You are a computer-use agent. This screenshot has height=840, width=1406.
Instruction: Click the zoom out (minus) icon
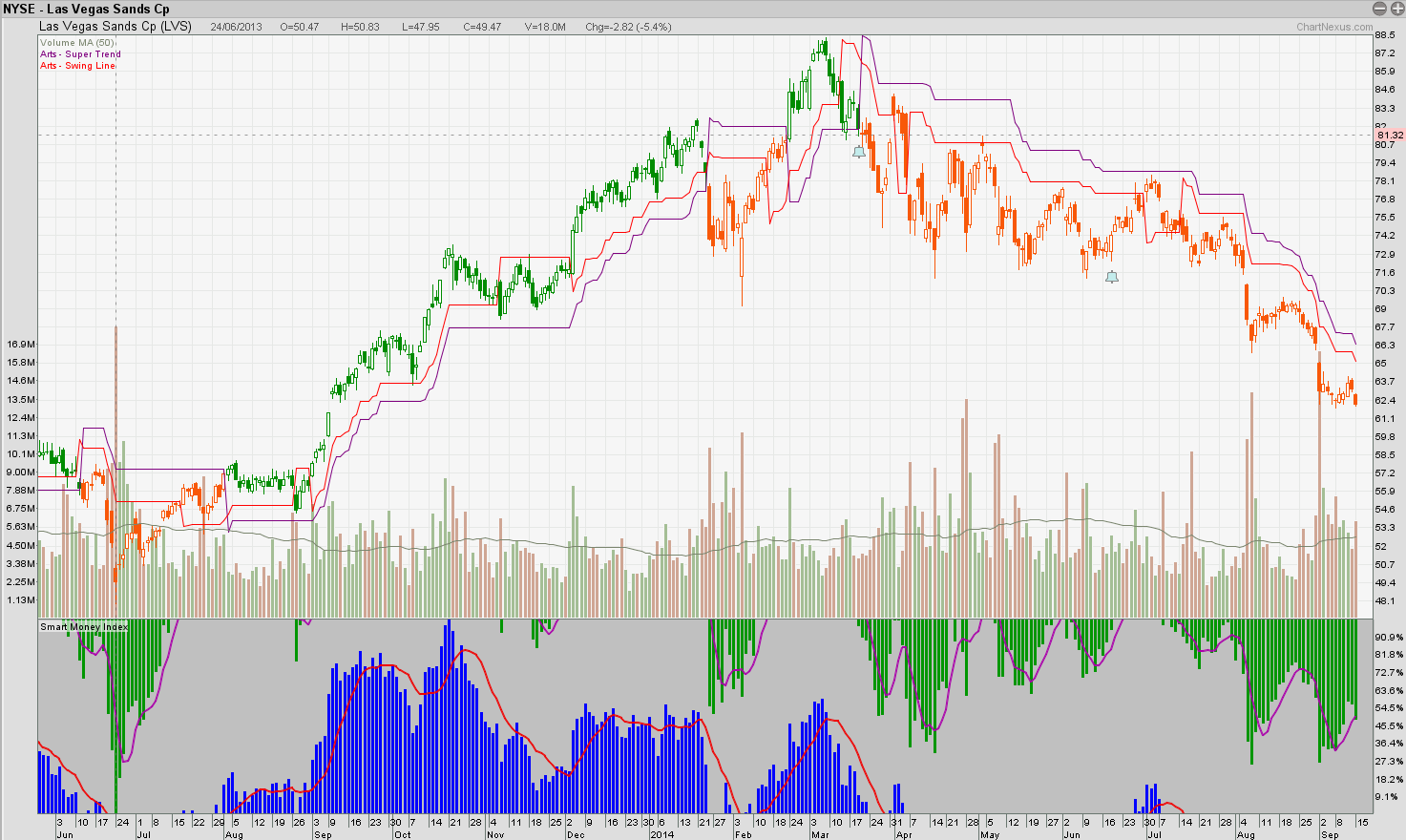click(1377, 9)
